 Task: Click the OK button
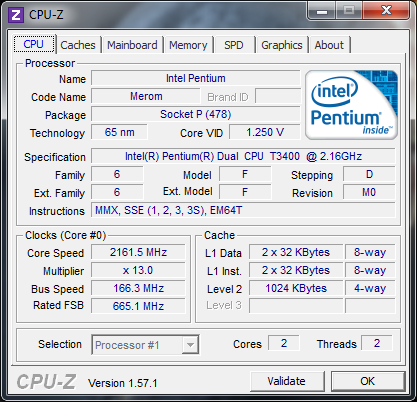pyautogui.click(x=368, y=381)
